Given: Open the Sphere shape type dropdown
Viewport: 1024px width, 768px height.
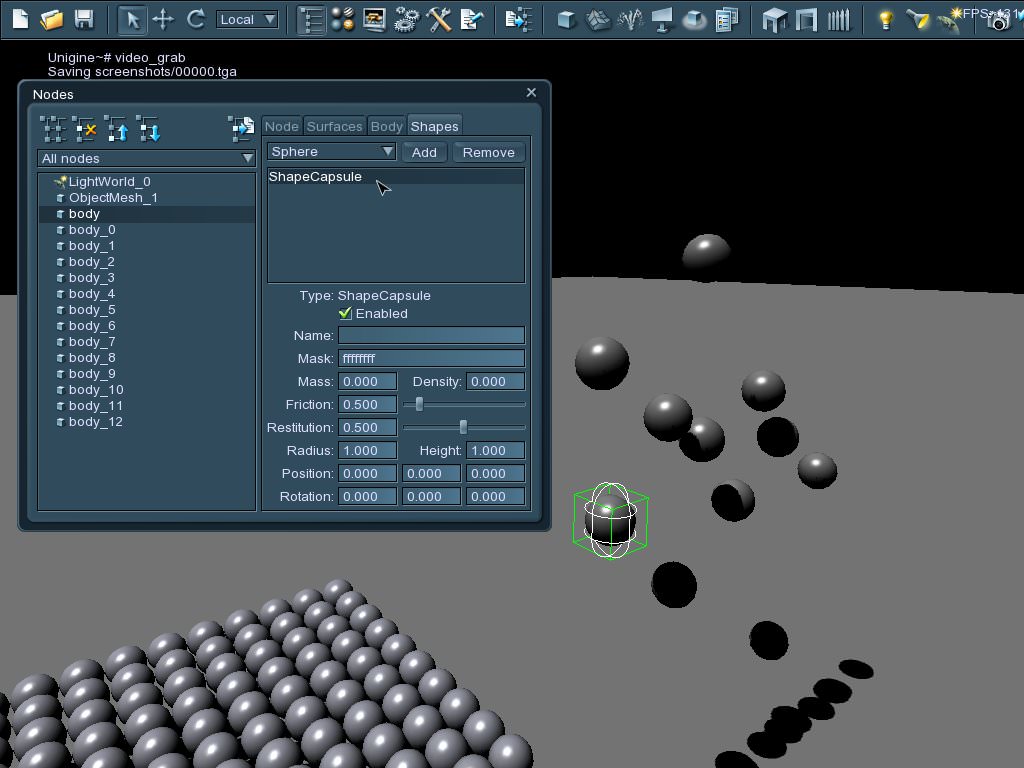Looking at the screenshot, I should tap(331, 152).
